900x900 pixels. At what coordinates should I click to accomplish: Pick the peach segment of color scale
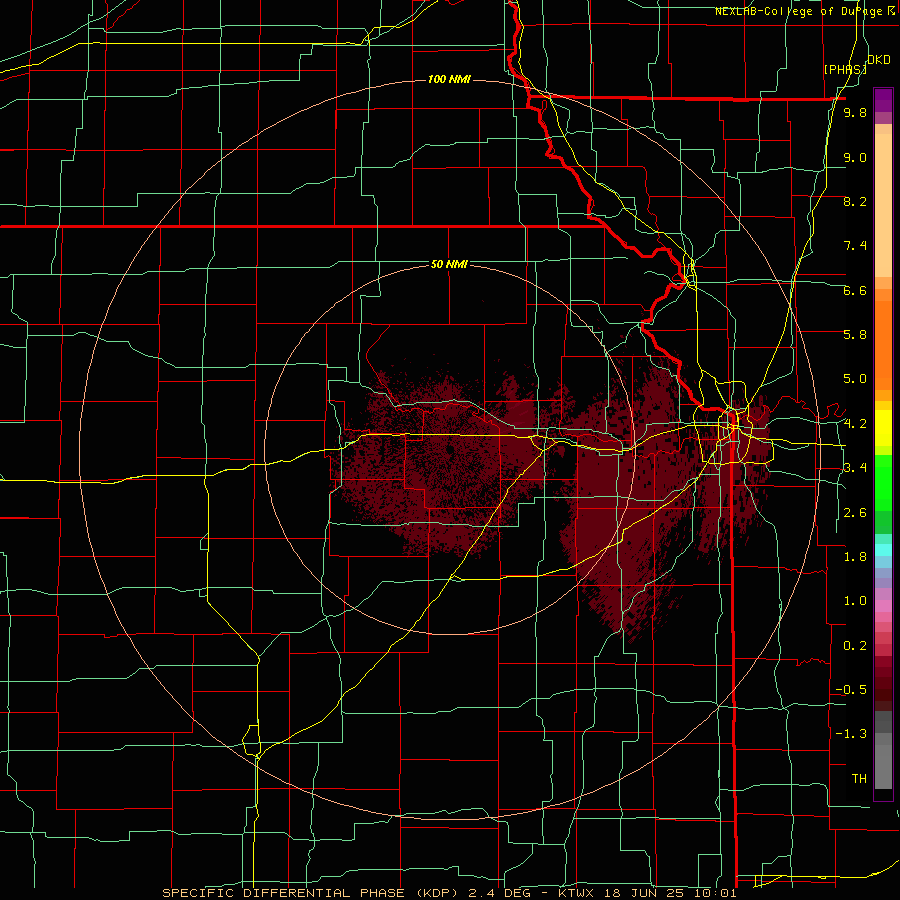(883, 207)
